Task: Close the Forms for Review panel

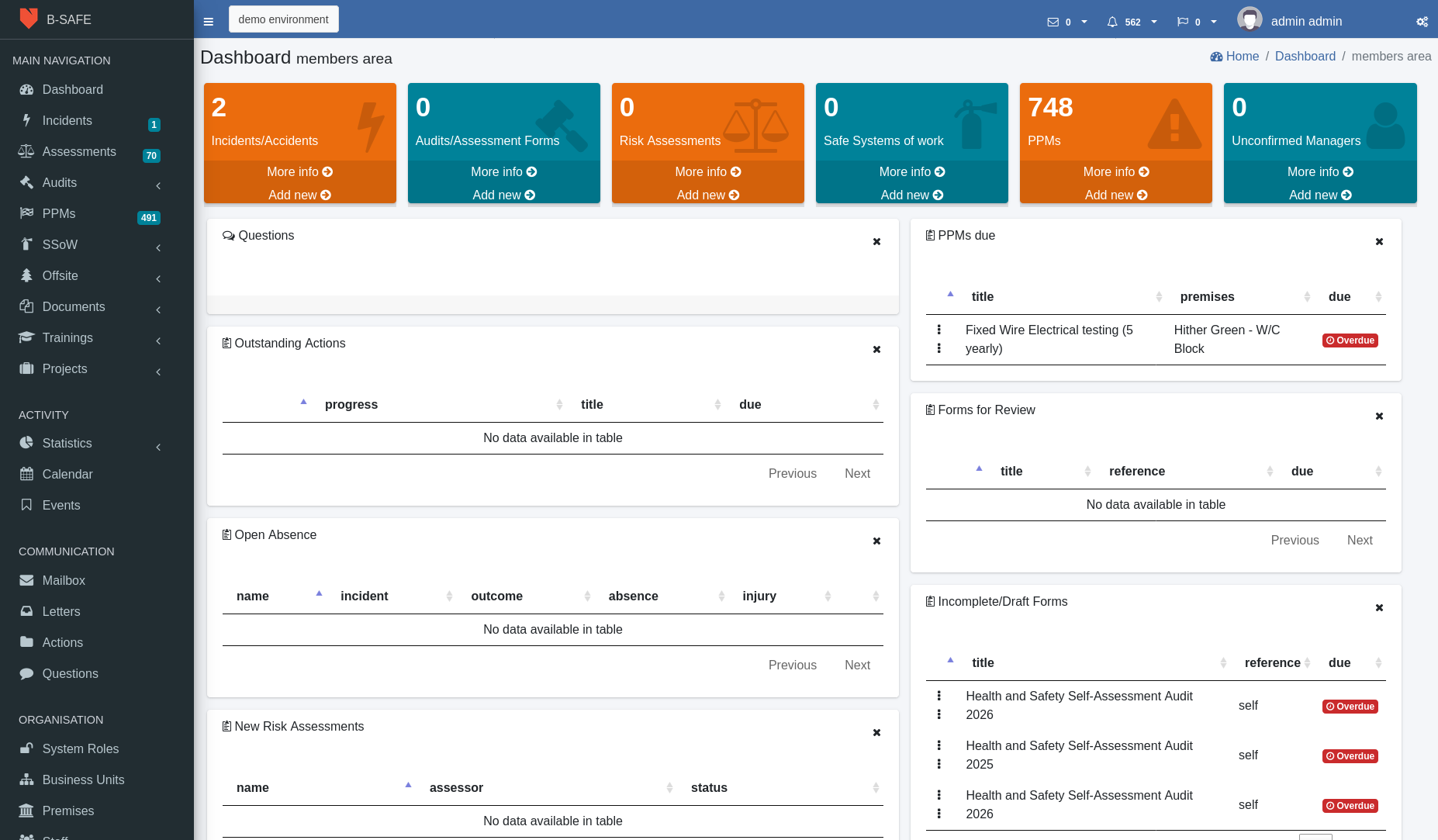Action: pyautogui.click(x=1379, y=417)
